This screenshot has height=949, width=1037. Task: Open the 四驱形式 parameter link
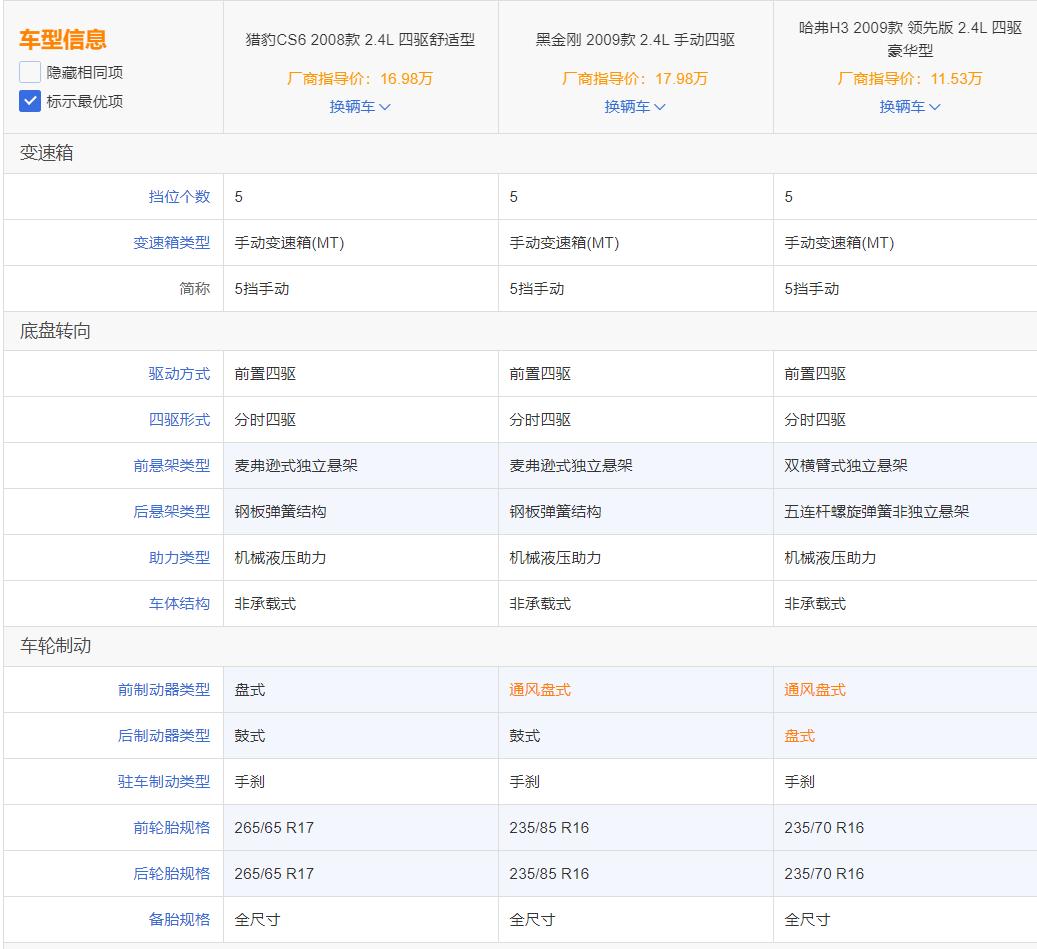coord(180,419)
